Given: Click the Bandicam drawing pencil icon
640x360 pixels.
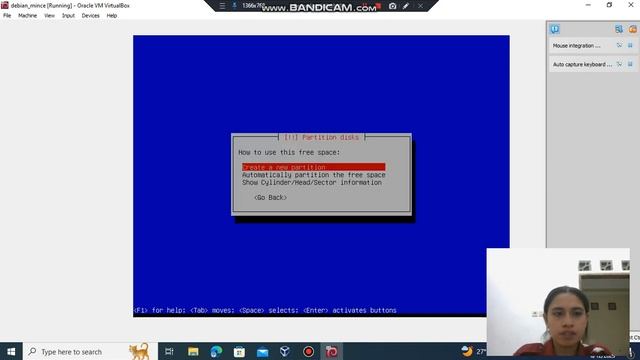Looking at the screenshot, I should 406,6.
